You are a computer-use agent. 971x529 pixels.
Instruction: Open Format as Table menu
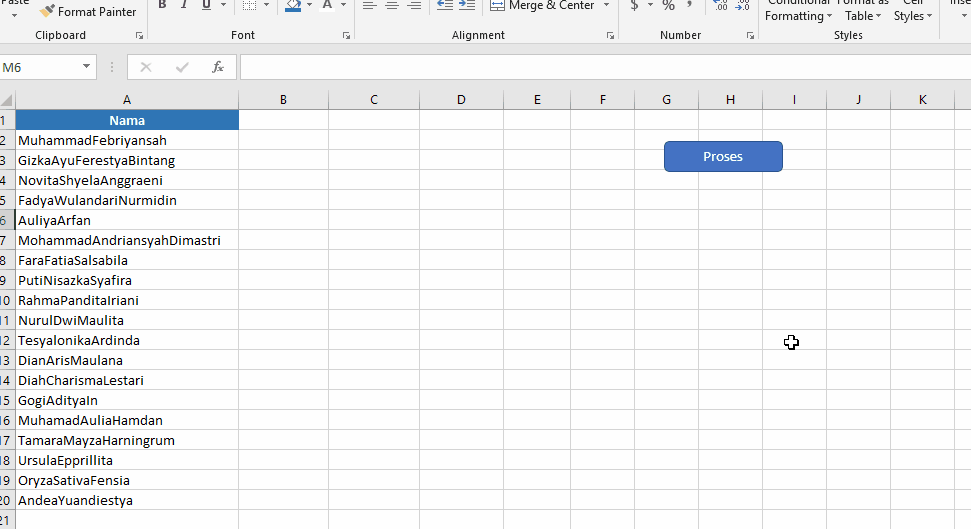click(863, 11)
